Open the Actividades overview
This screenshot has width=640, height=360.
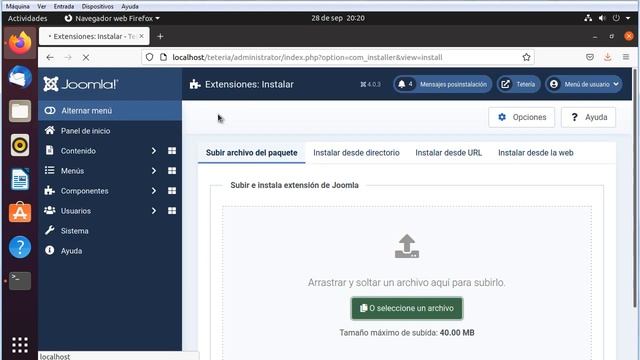point(27,18)
